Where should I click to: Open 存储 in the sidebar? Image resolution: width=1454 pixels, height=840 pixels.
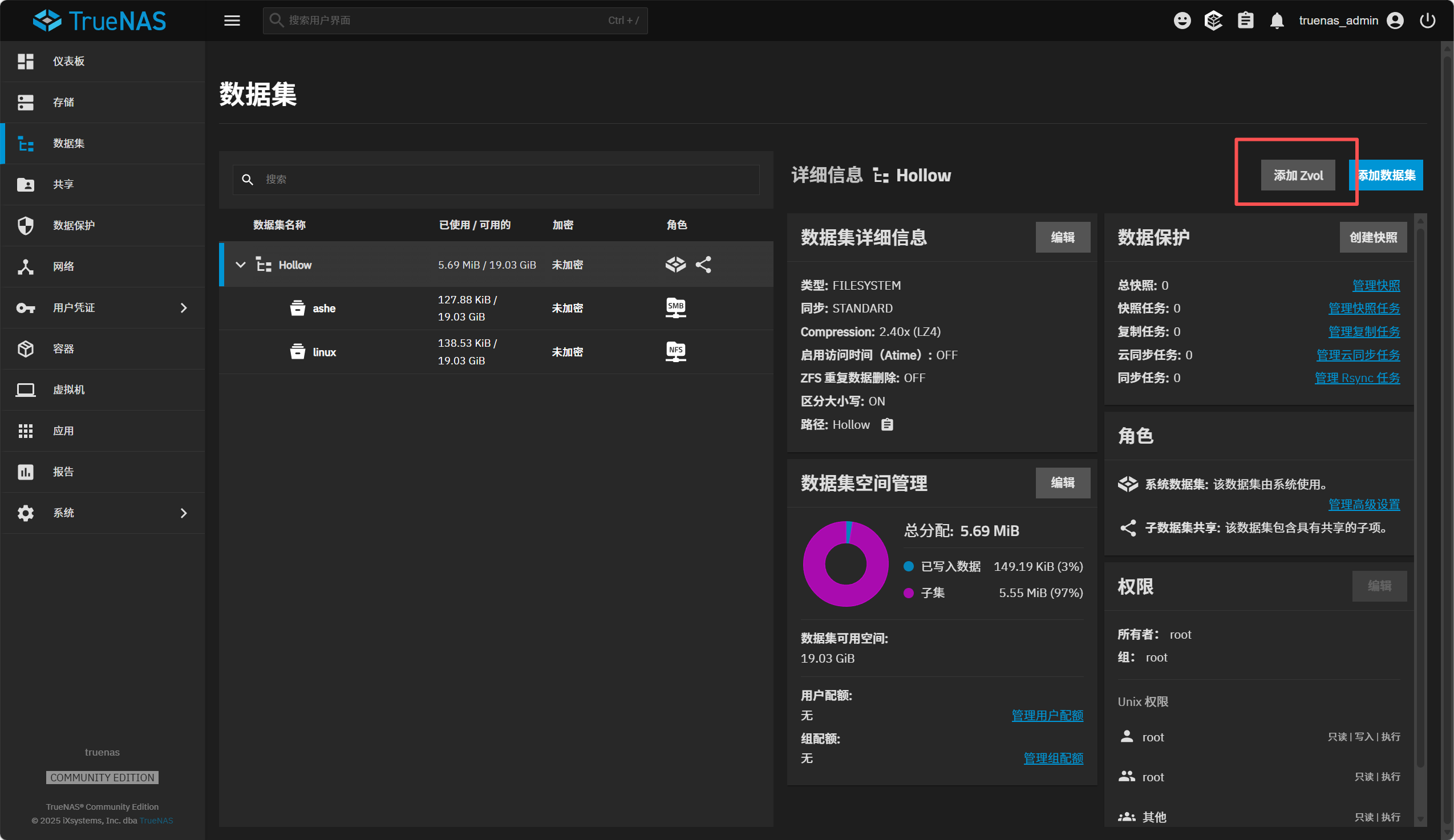coord(63,102)
